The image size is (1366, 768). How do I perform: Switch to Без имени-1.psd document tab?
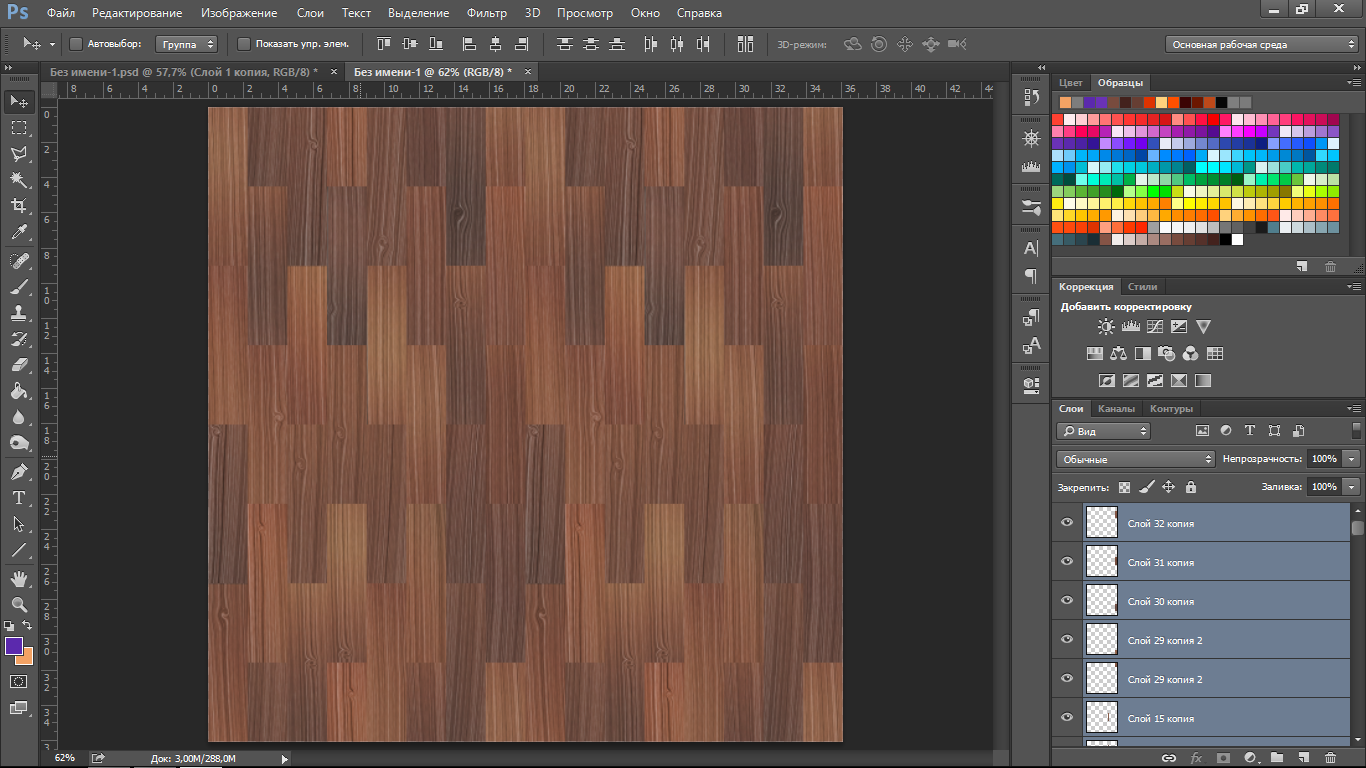click(x=184, y=72)
